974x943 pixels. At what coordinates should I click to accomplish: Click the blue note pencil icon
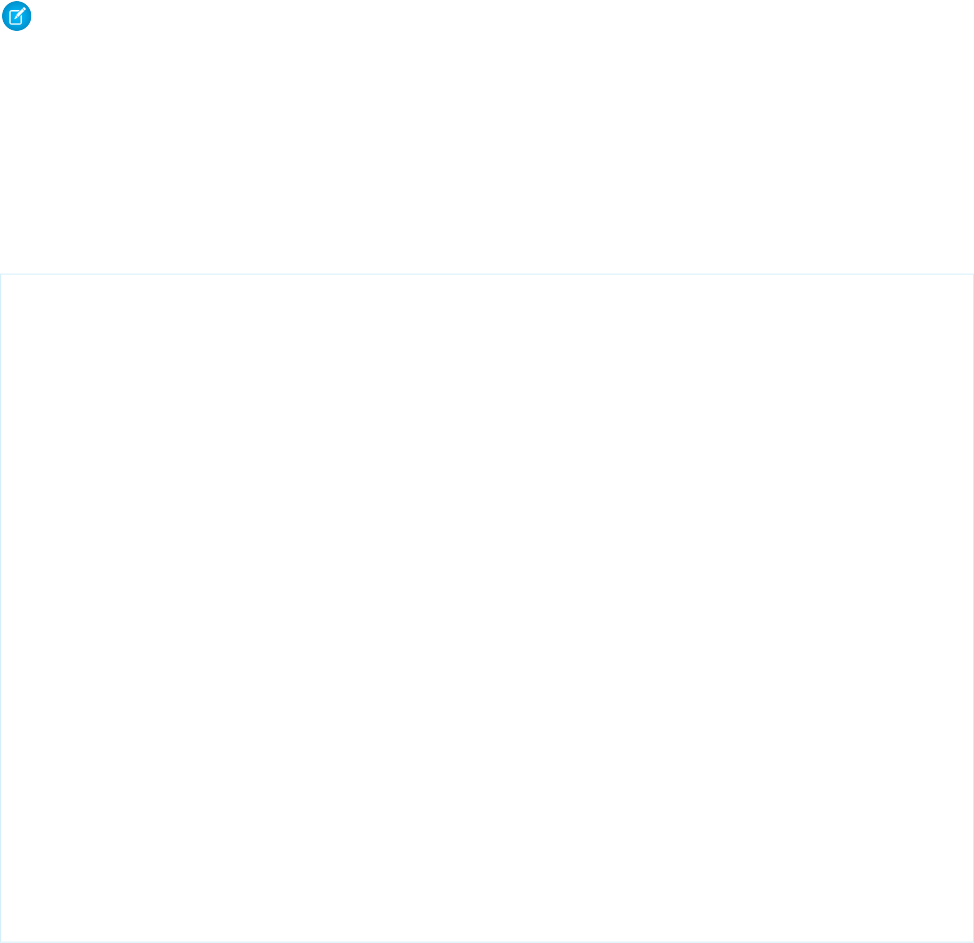tap(17, 17)
